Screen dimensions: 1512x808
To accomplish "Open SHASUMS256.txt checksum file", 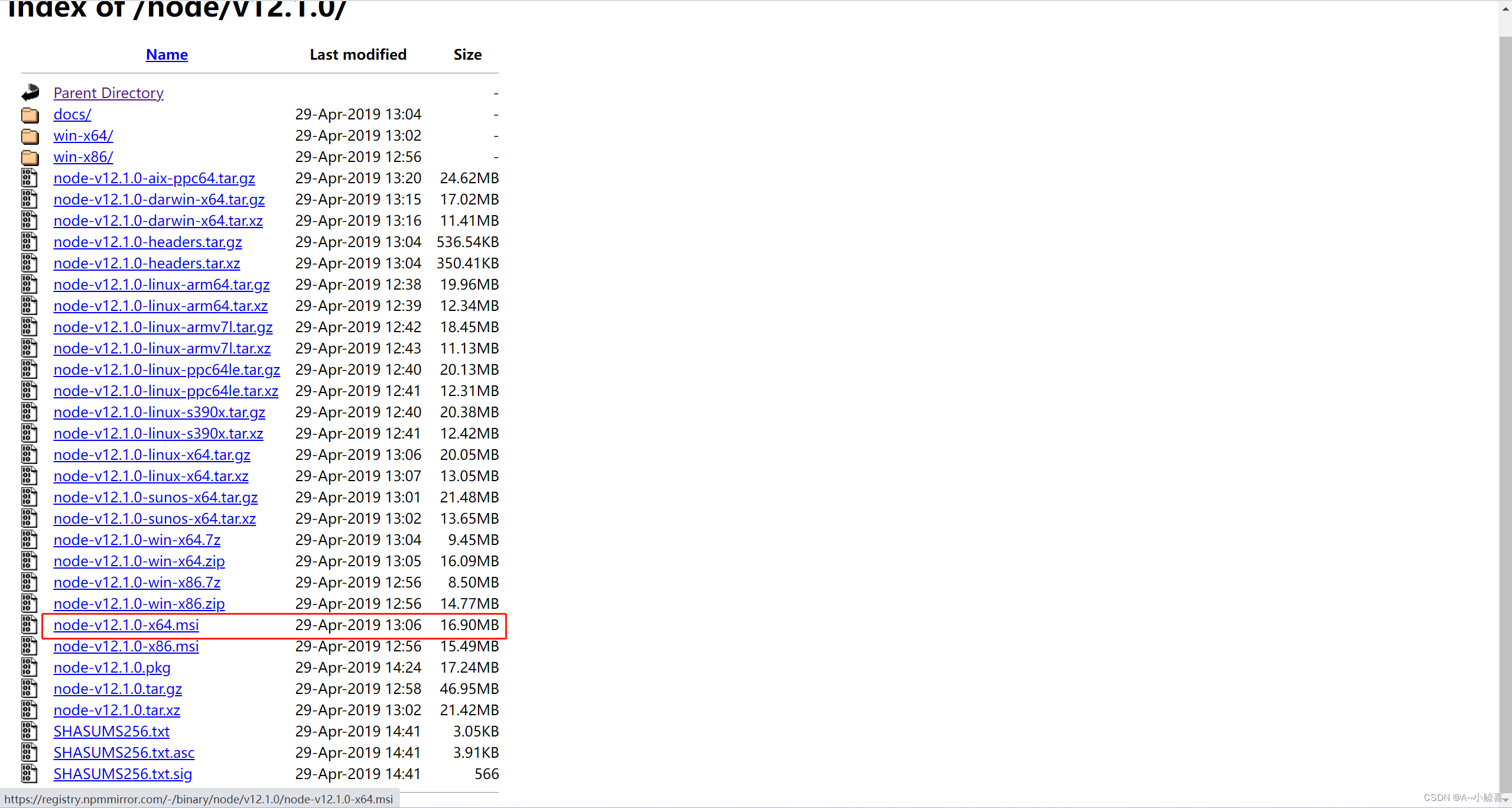I will (x=112, y=731).
